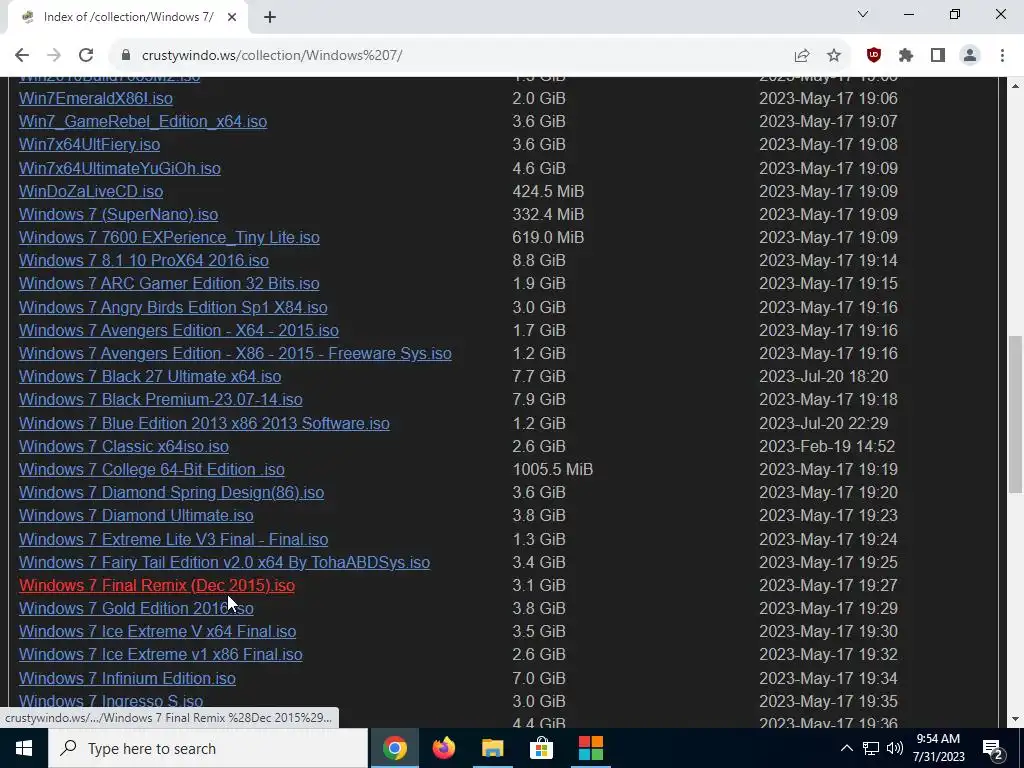The image size is (1024, 768).
Task: Open the Chrome profile avatar
Action: [970, 56]
